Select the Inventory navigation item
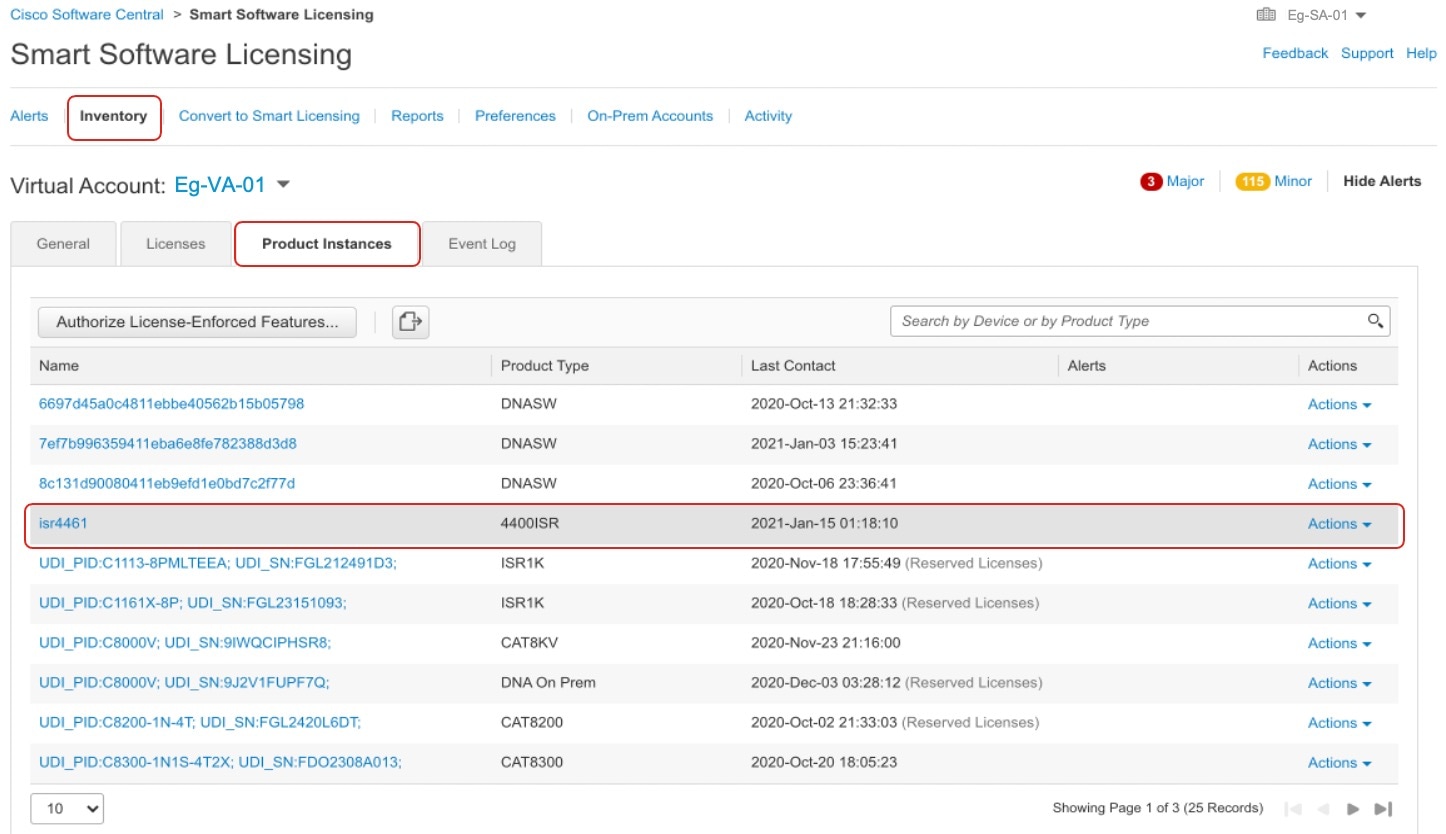1446x834 pixels. coord(114,117)
